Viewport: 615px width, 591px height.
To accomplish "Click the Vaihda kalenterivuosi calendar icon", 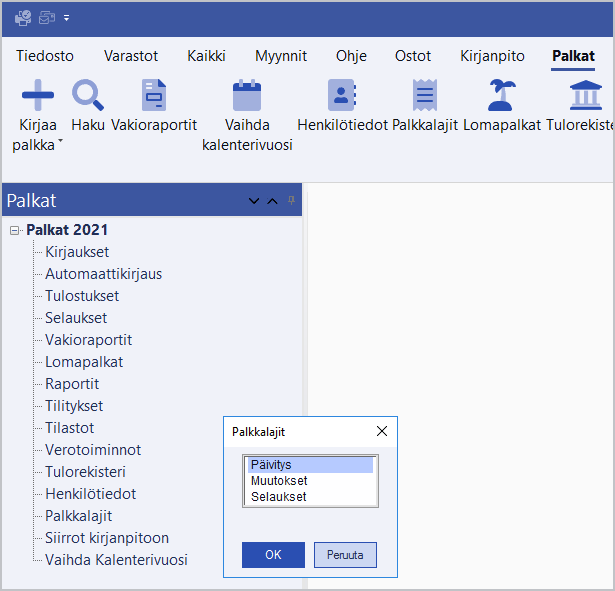I will point(246,96).
